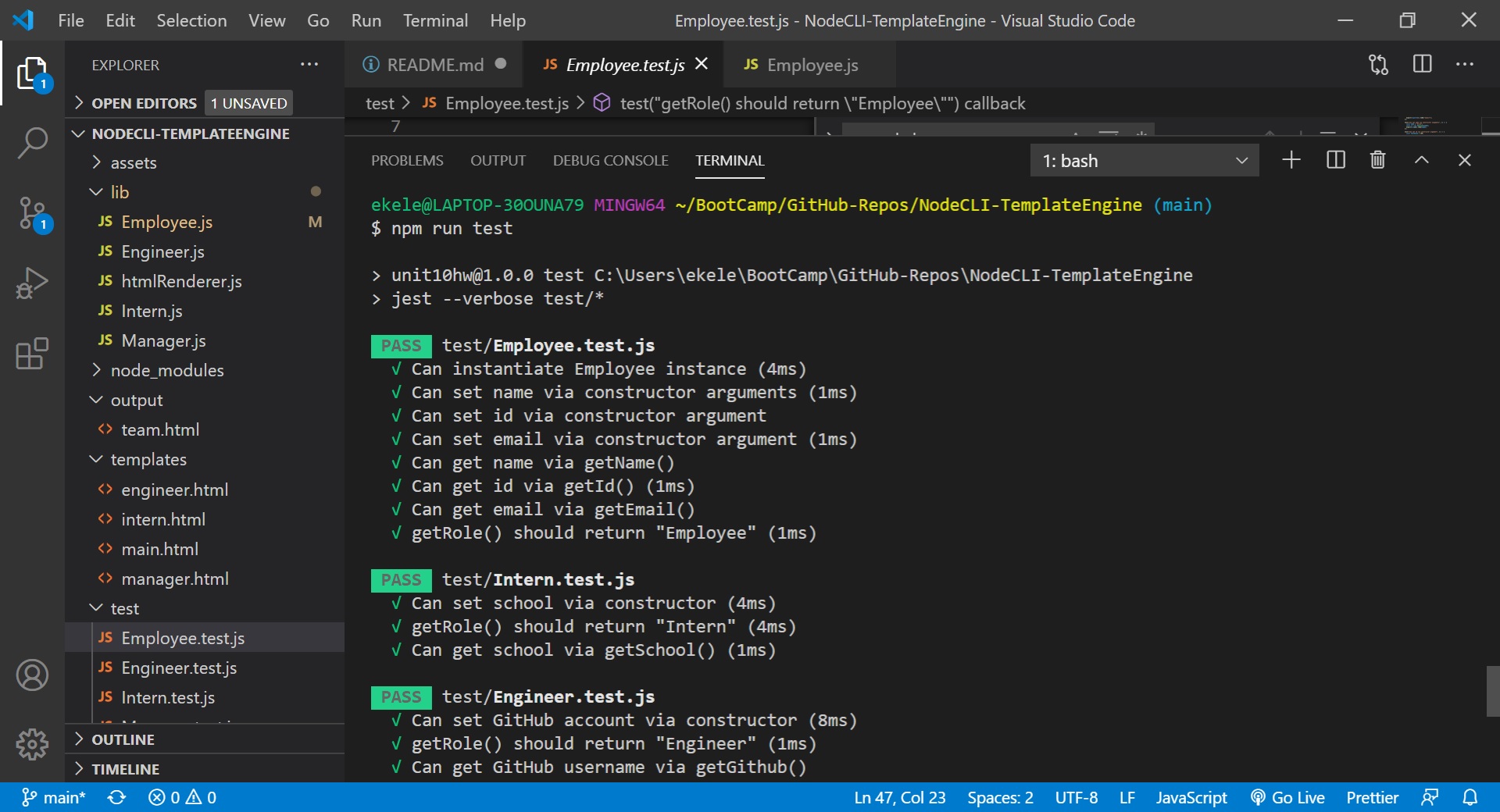Viewport: 1500px width, 812px height.
Task: Open the Extensions view icon
Action: point(32,353)
